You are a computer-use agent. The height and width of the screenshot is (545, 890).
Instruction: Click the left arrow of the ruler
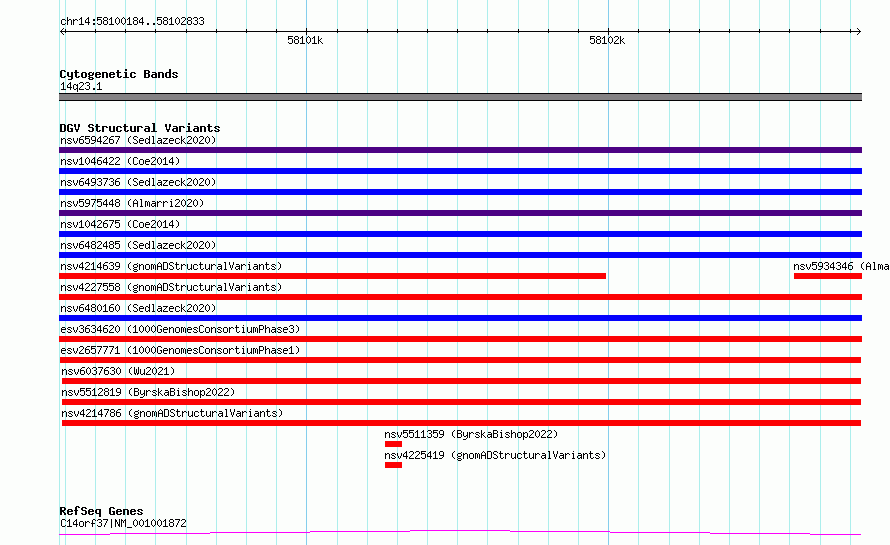point(63,32)
